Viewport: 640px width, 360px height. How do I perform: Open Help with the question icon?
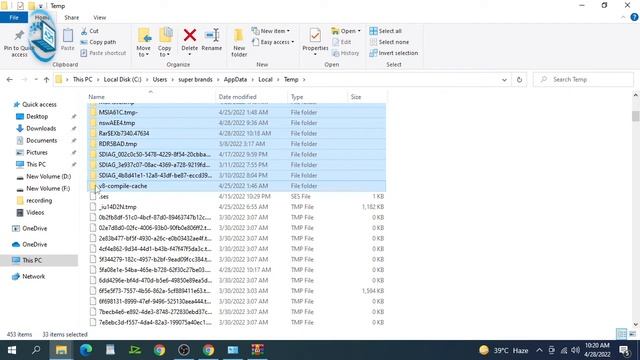tap(634, 18)
